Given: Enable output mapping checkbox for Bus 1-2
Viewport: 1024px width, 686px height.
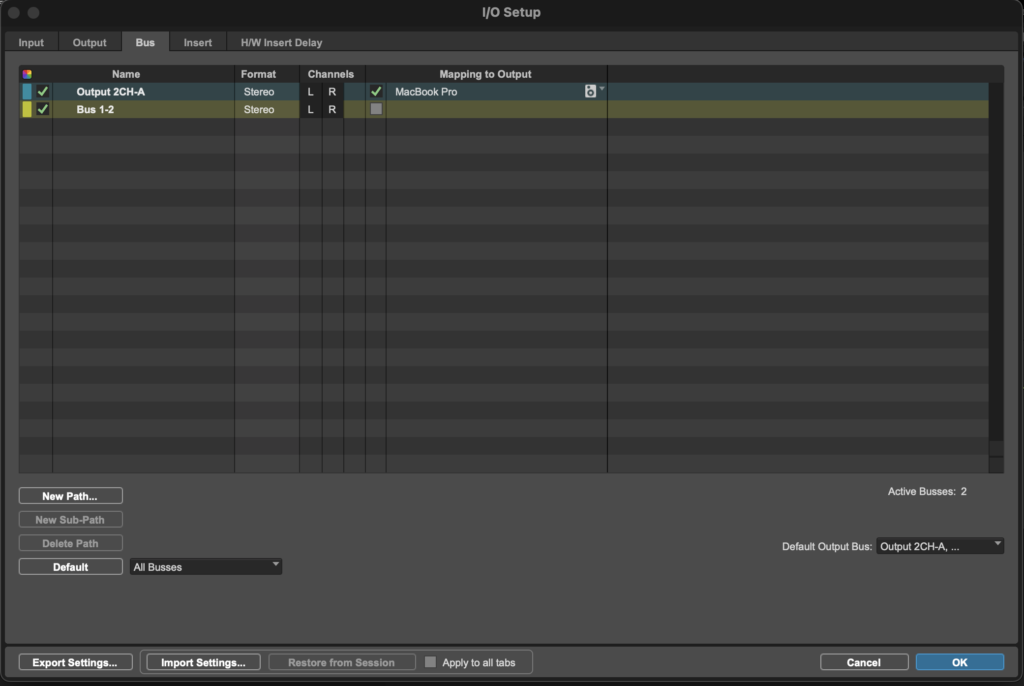Looking at the screenshot, I should tap(376, 109).
